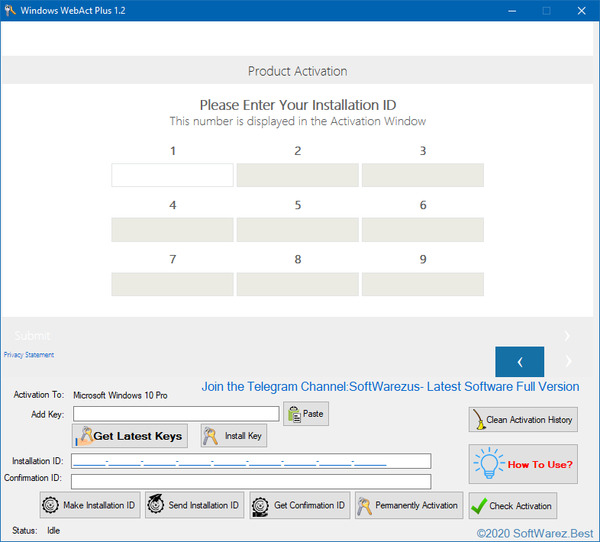The height and width of the screenshot is (542, 600).
Task: Focus the Confirmation ID field
Action: tap(251, 482)
